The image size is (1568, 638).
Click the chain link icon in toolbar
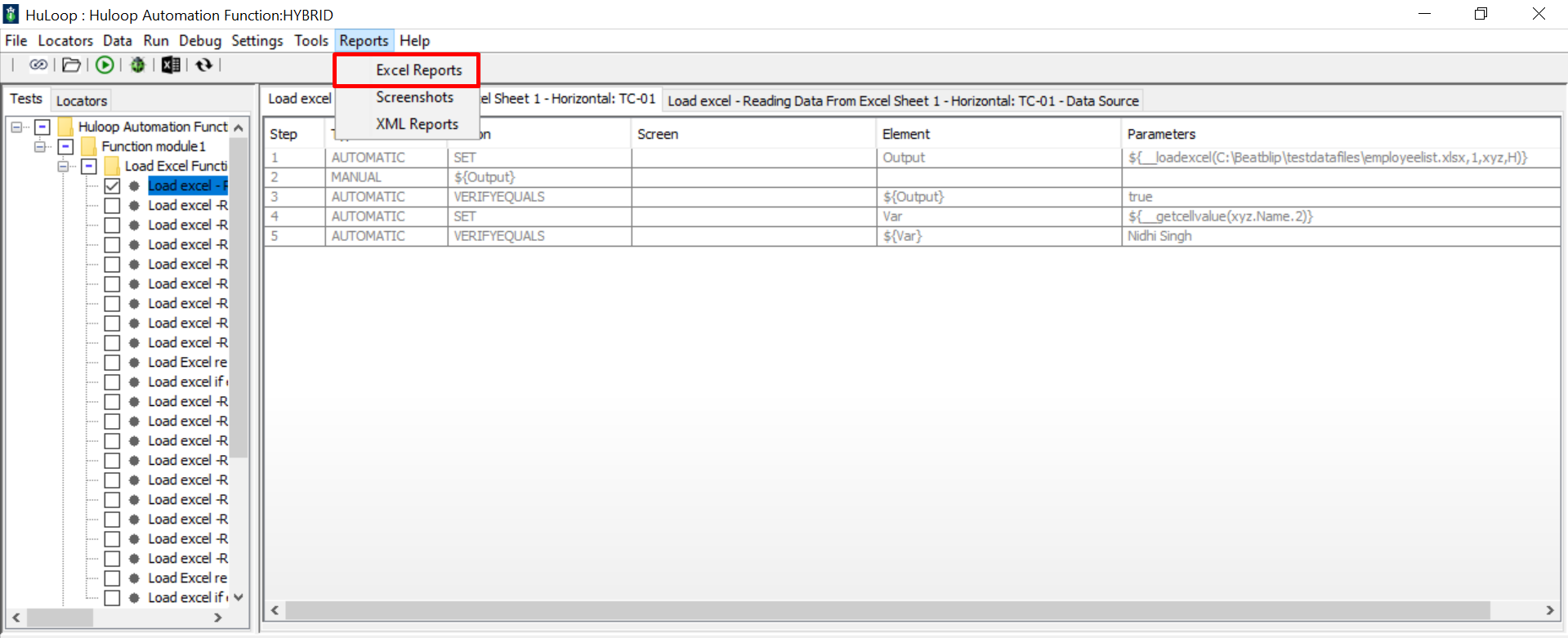(x=38, y=65)
